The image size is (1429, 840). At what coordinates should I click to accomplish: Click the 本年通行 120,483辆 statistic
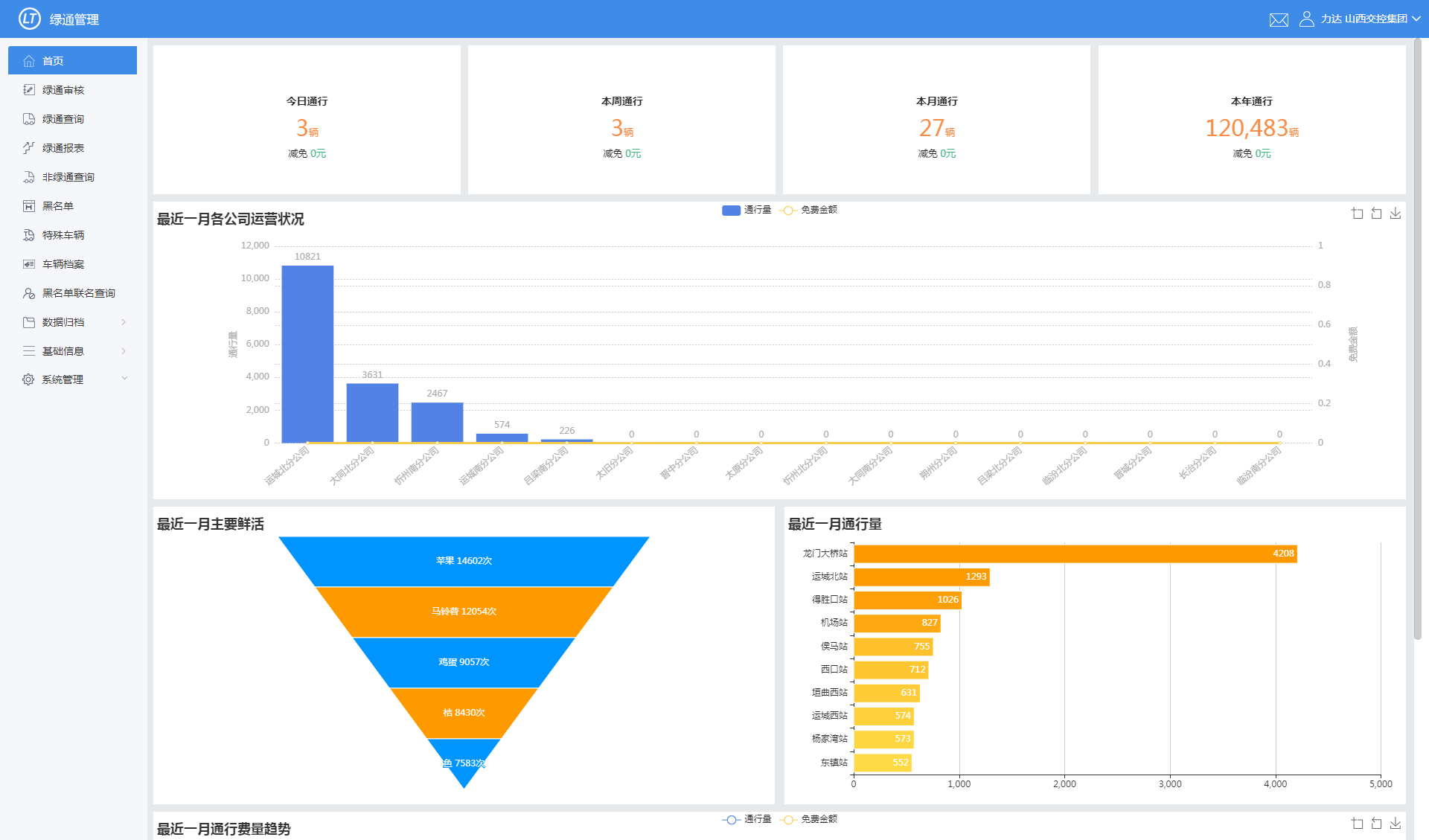pyautogui.click(x=1252, y=128)
